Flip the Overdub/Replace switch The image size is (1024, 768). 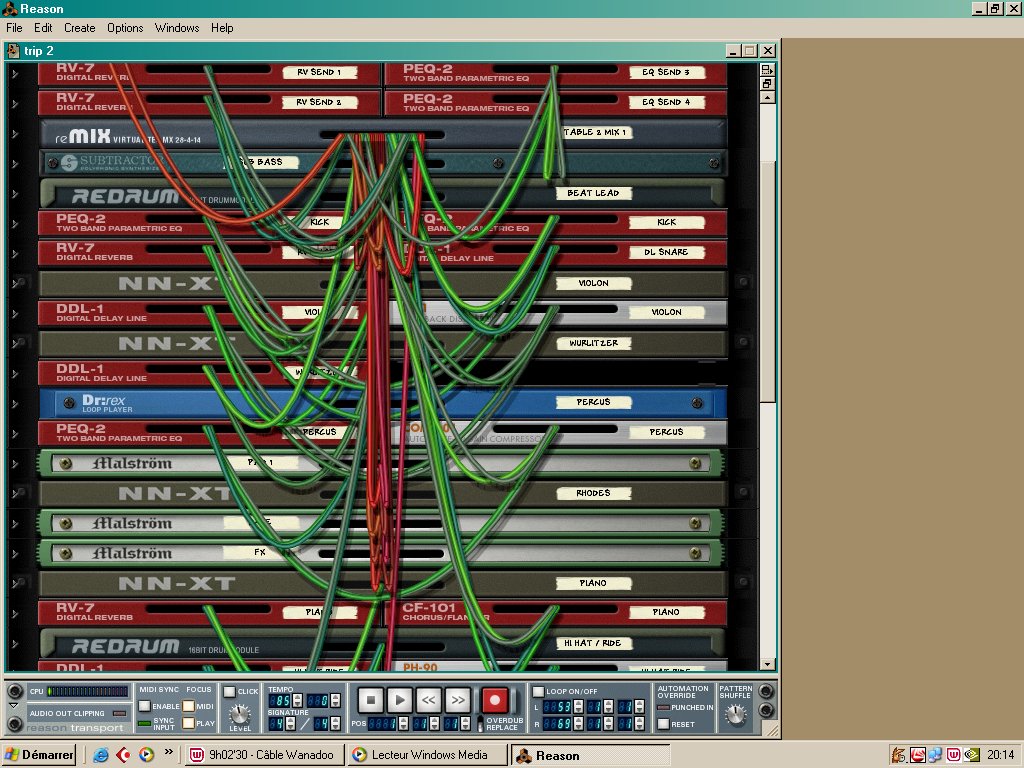tap(481, 723)
